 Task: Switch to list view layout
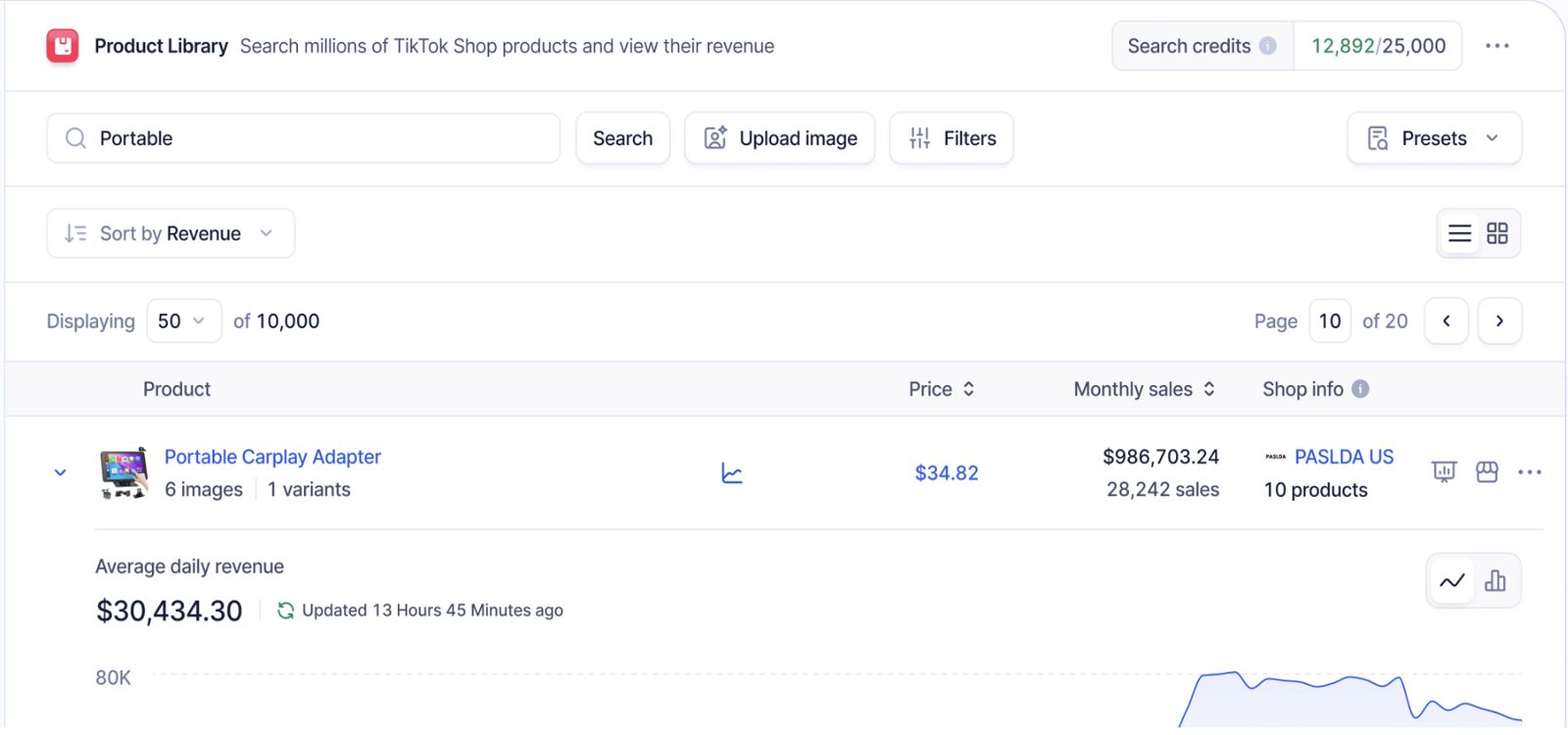[x=1460, y=233]
